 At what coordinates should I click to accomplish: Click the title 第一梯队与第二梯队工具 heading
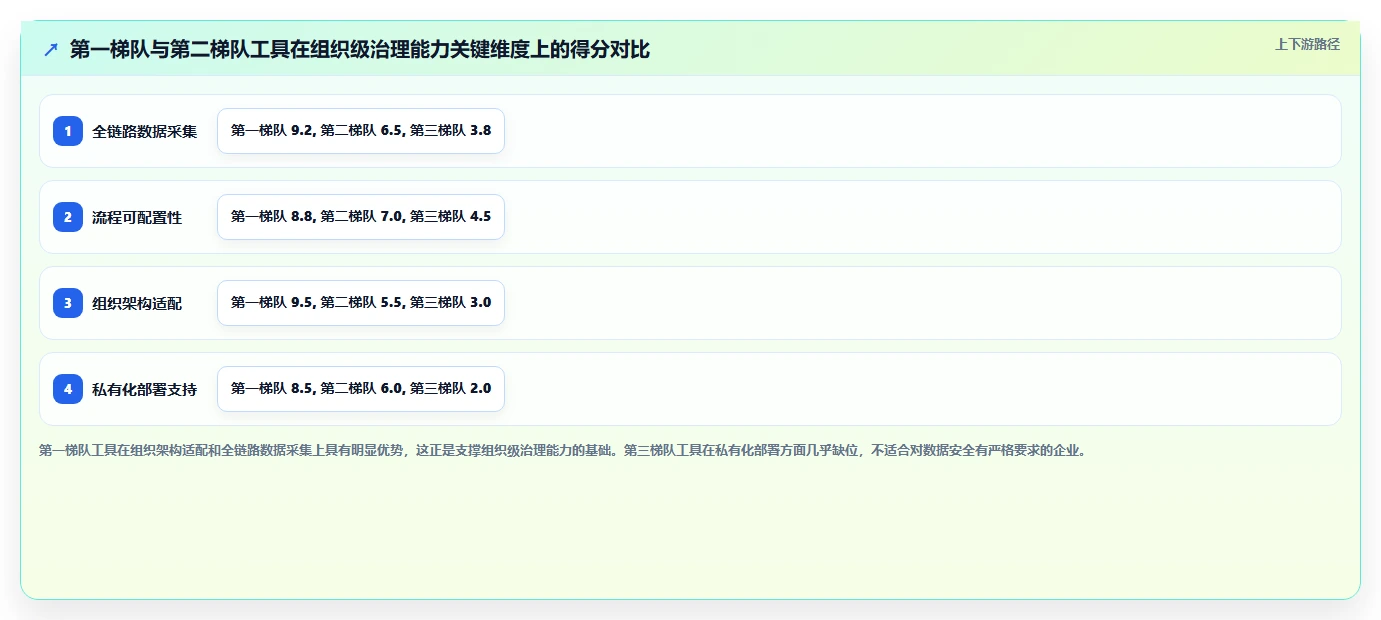360,50
